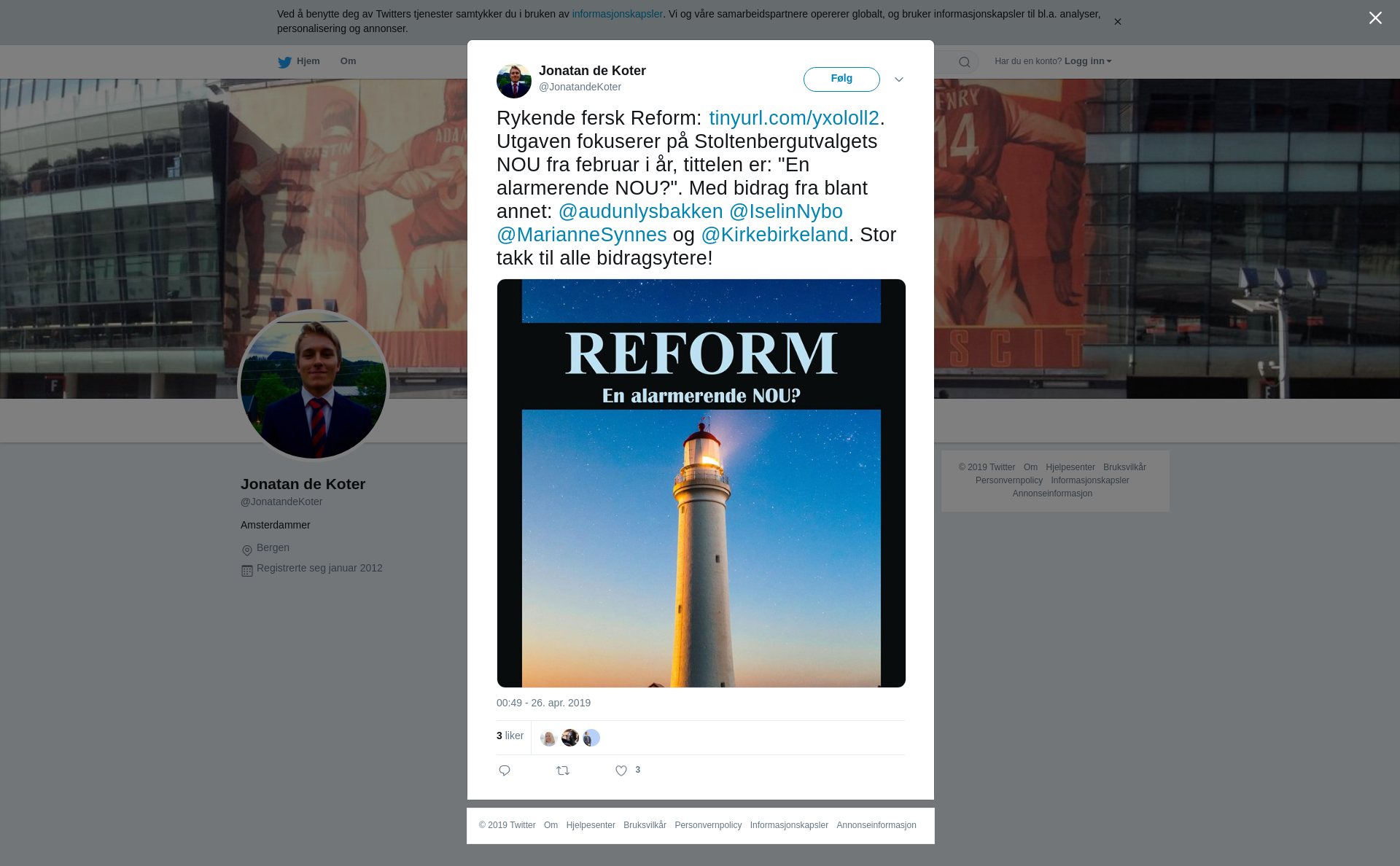Click the retweet arrows icon
This screenshot has width=1400, height=866.
point(563,771)
